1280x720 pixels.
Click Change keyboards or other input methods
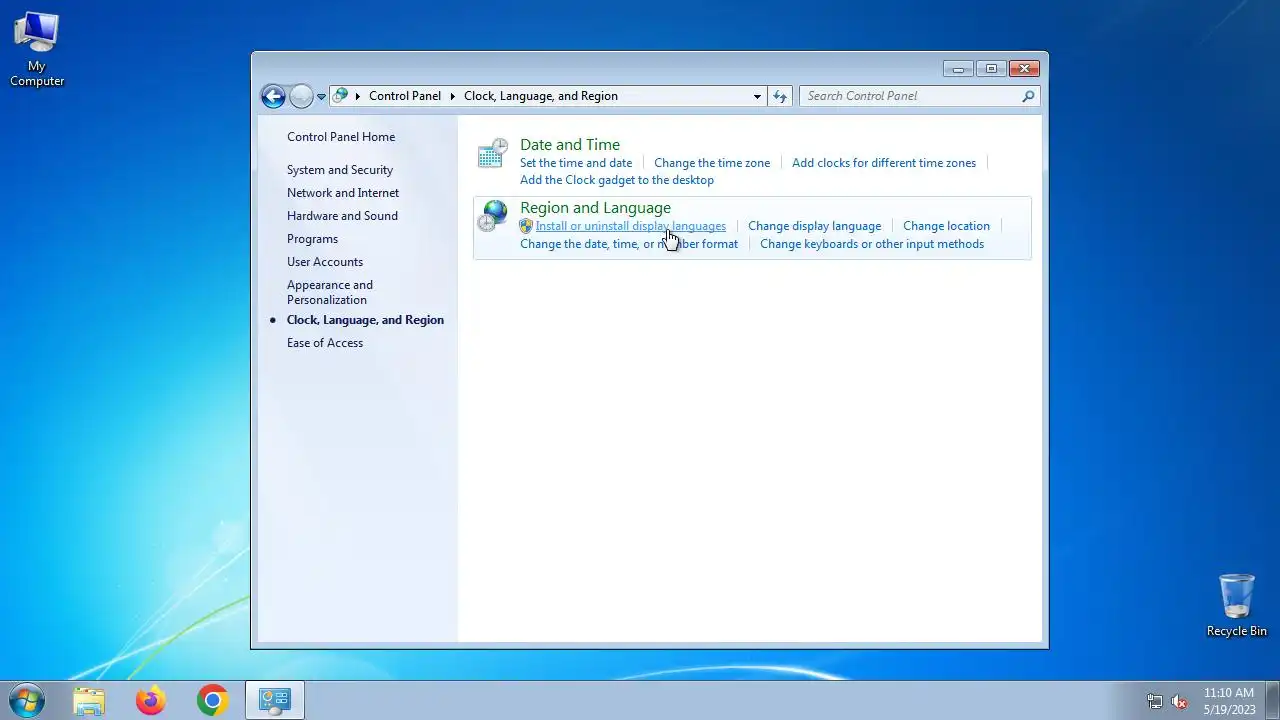click(872, 244)
